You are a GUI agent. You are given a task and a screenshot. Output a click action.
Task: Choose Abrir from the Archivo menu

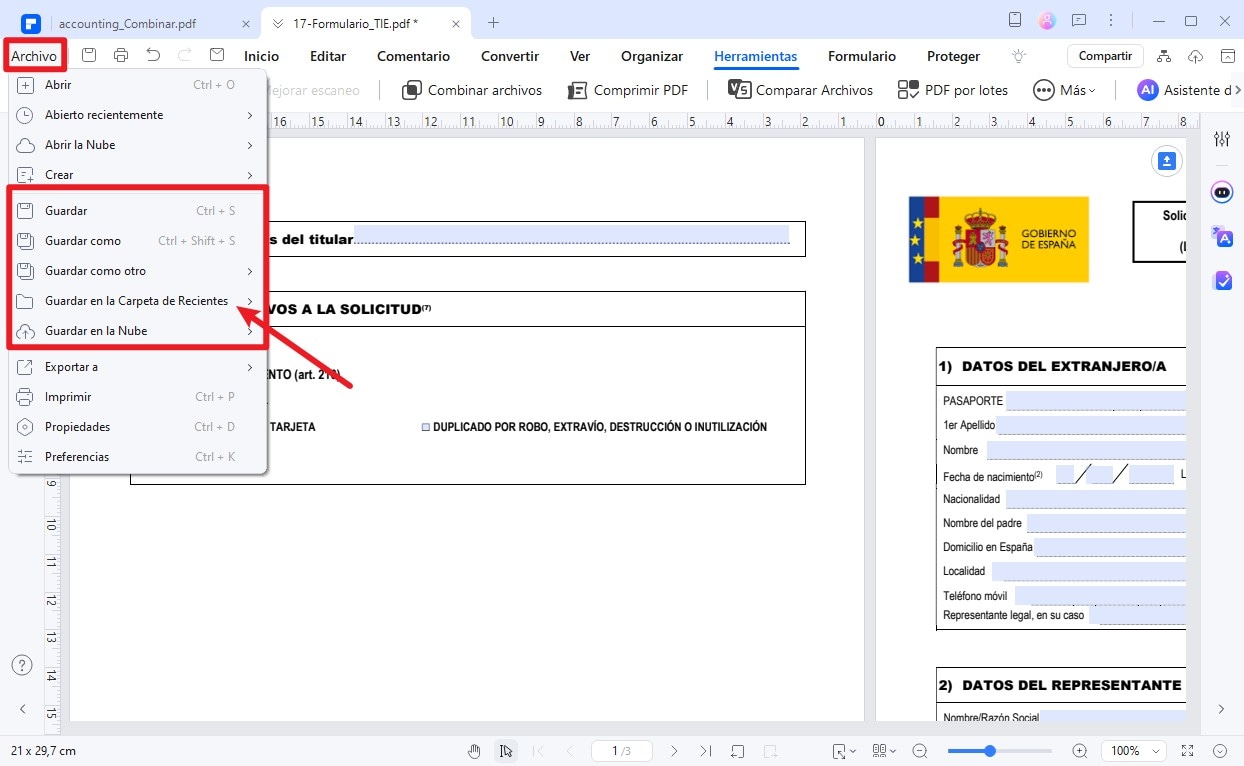(137, 85)
